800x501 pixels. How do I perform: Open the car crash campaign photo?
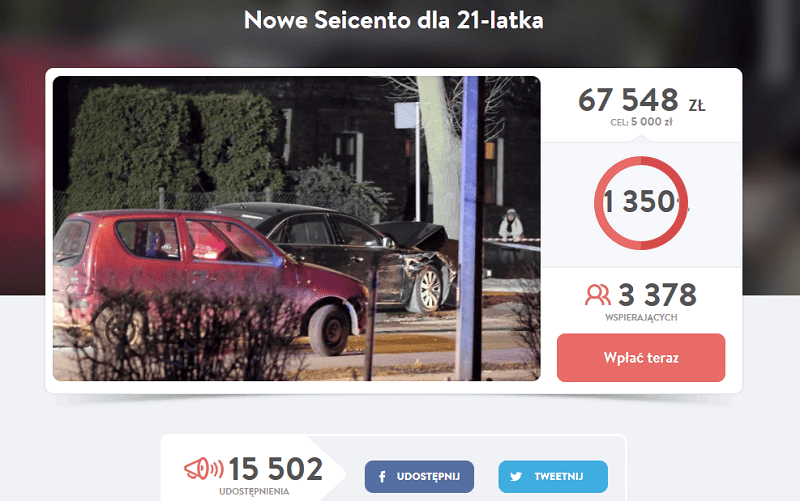coord(296,229)
